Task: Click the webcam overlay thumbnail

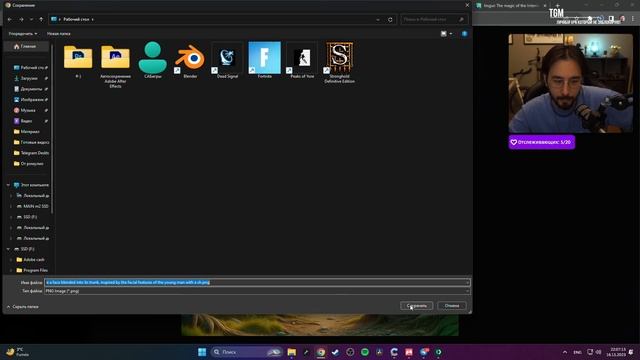Action: tap(571, 83)
